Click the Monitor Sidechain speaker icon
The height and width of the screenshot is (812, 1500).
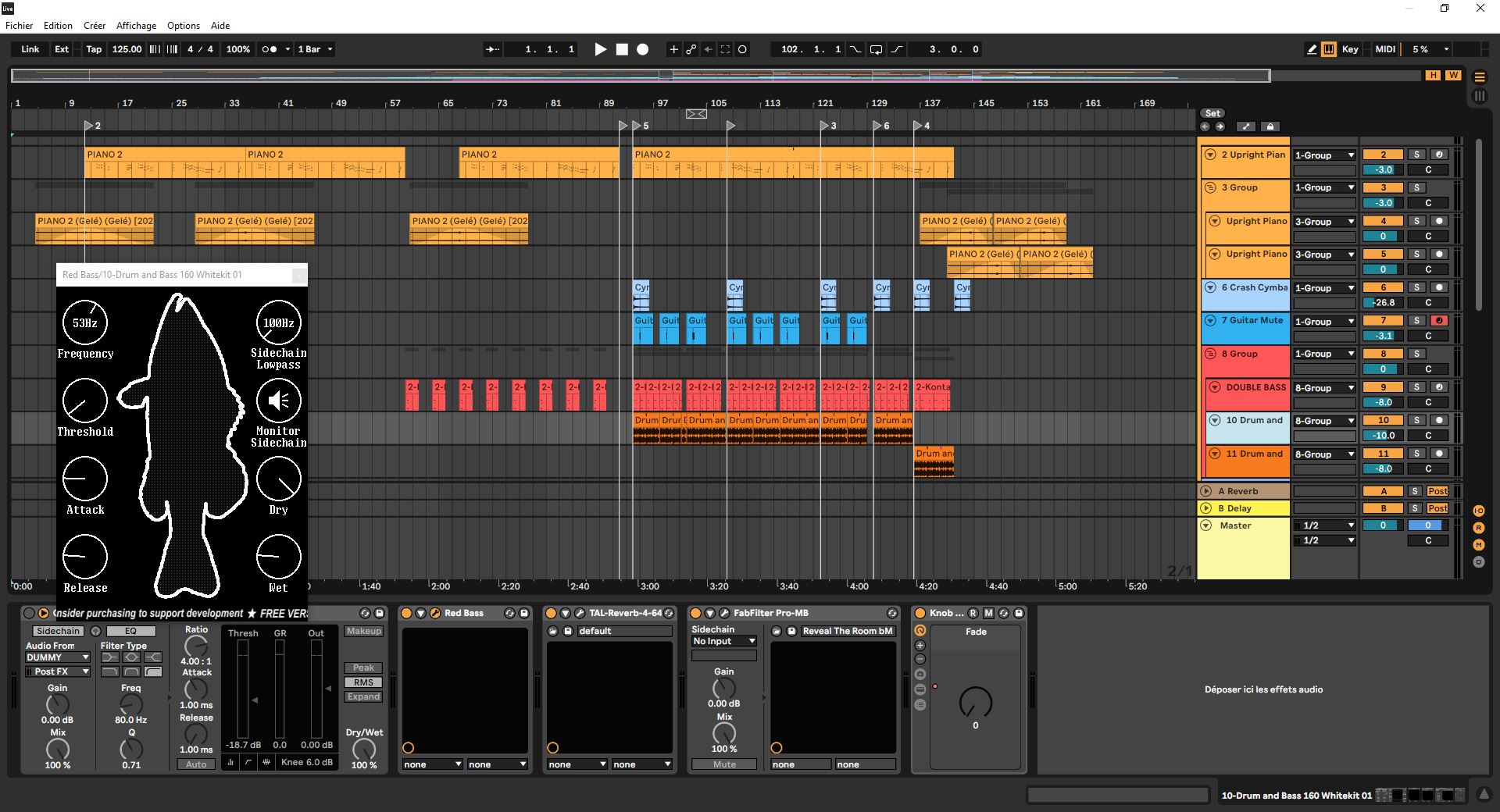pyautogui.click(x=278, y=401)
